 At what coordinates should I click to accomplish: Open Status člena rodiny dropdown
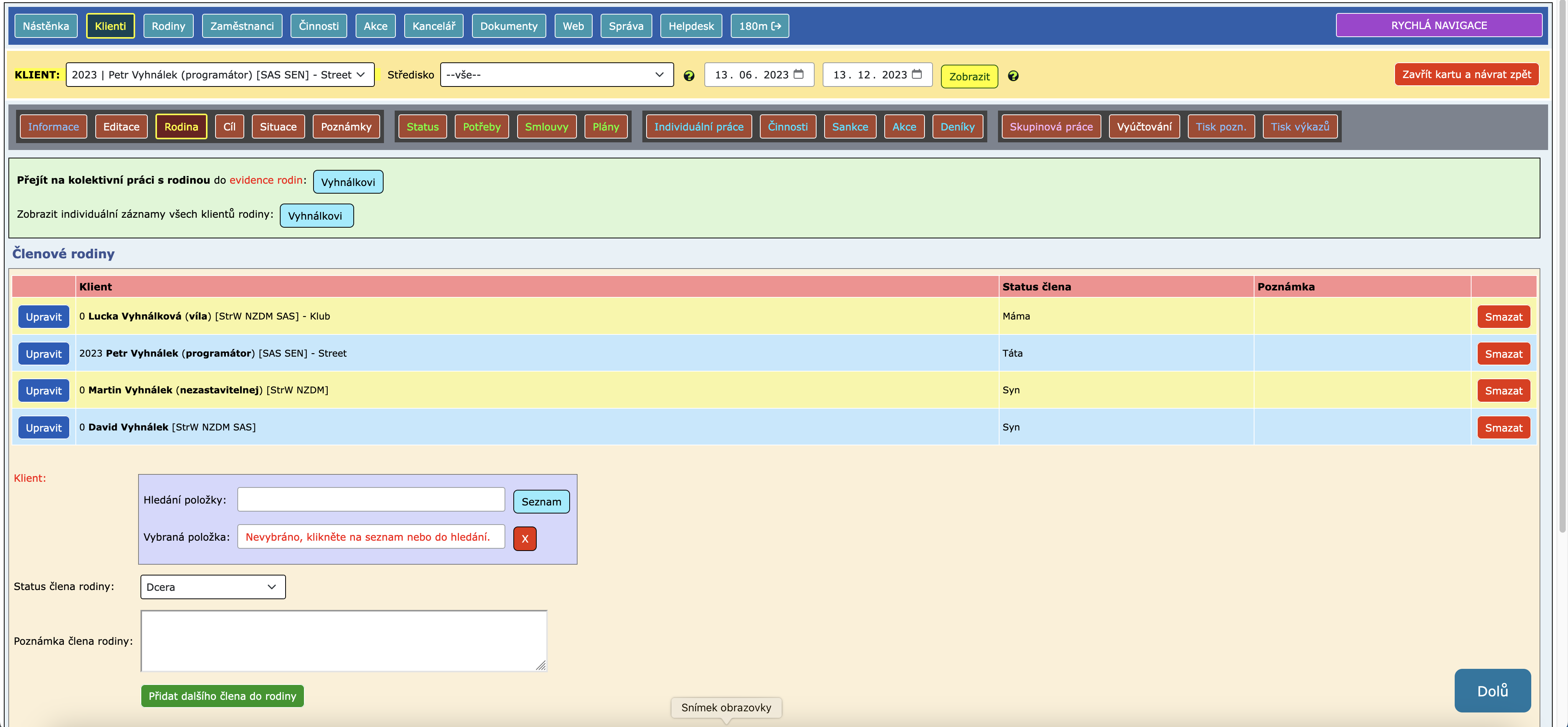[212, 587]
